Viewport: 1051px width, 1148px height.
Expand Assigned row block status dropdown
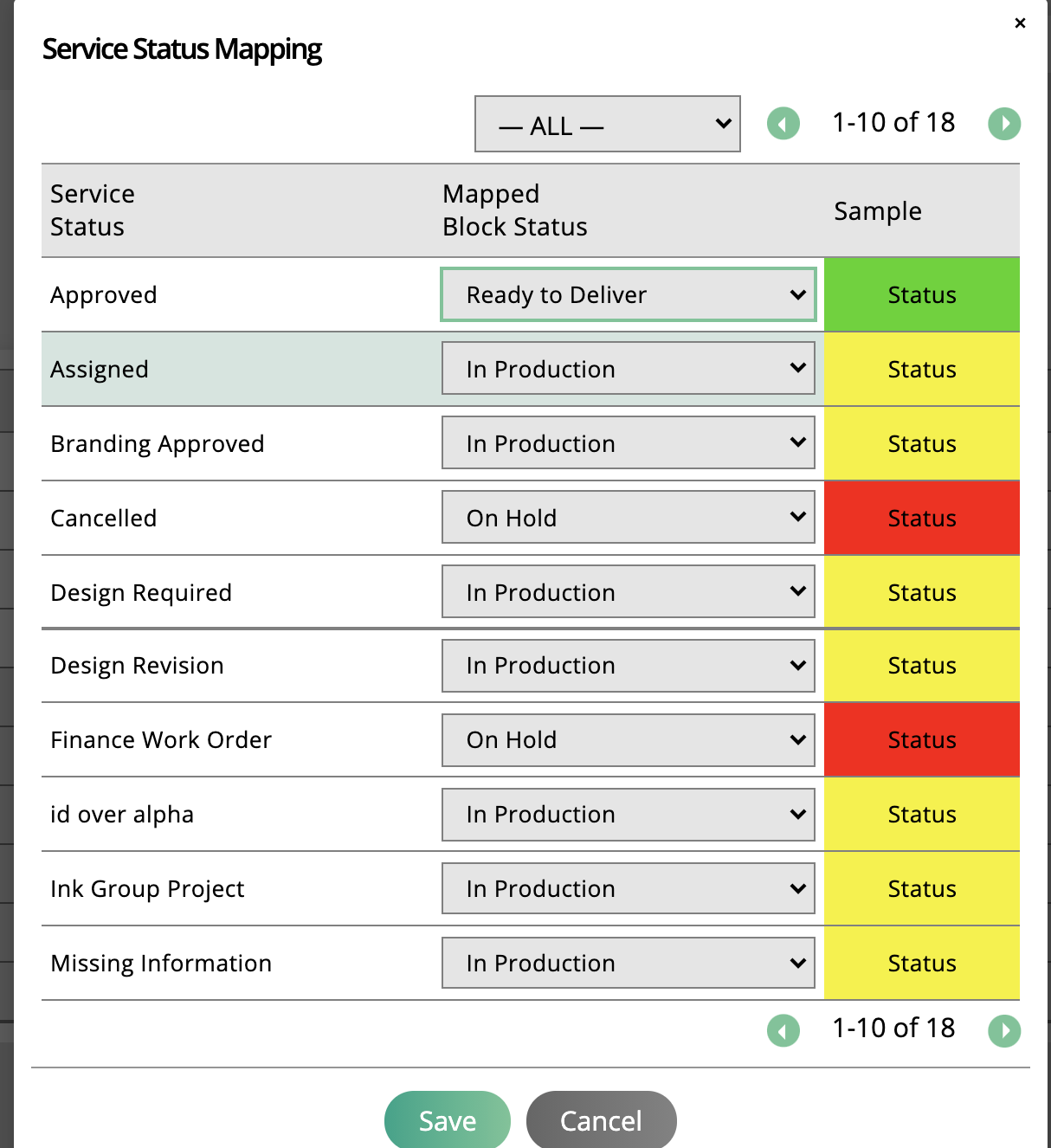point(629,369)
